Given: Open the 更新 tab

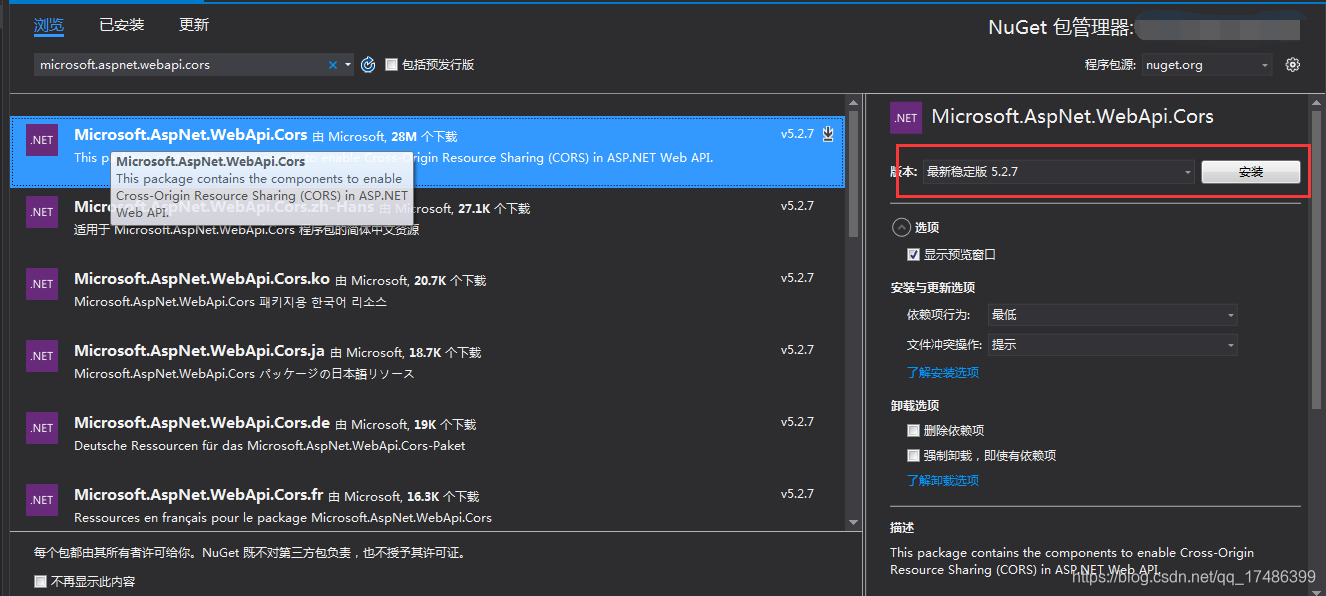Looking at the screenshot, I should coord(194,25).
